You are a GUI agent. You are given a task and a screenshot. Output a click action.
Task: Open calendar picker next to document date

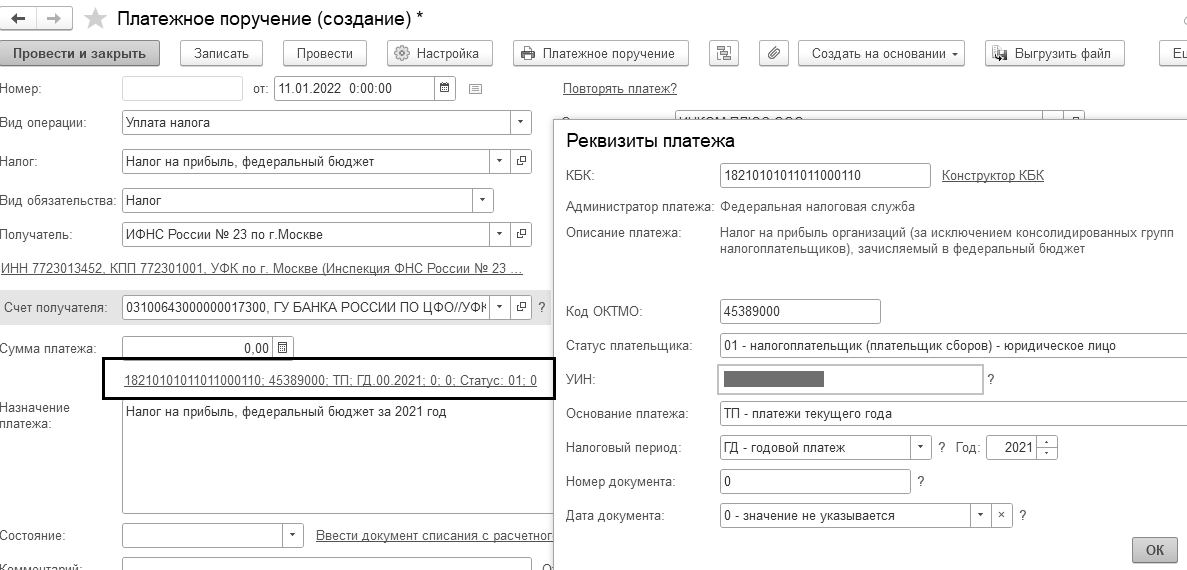pos(445,88)
